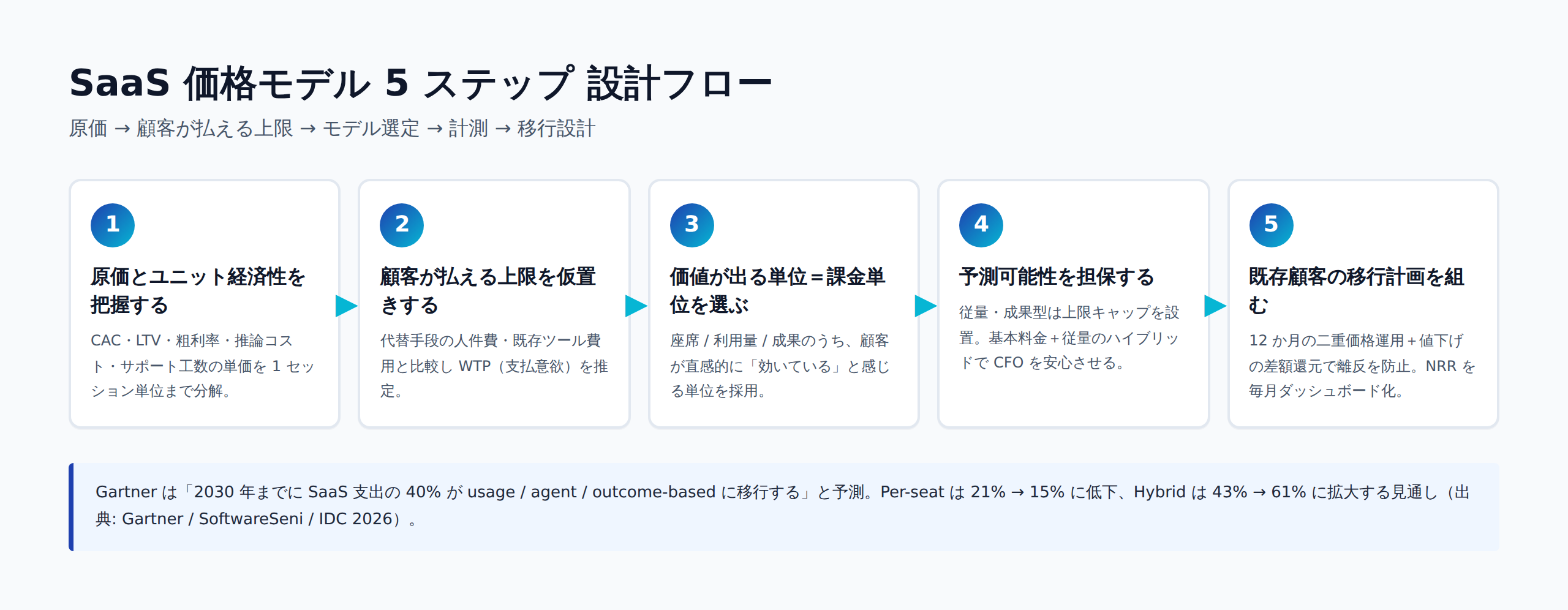Viewport: 1568px width, 610px height.
Task: Select the heading 原価とユニット経済性を把握する
Action: click(198, 290)
